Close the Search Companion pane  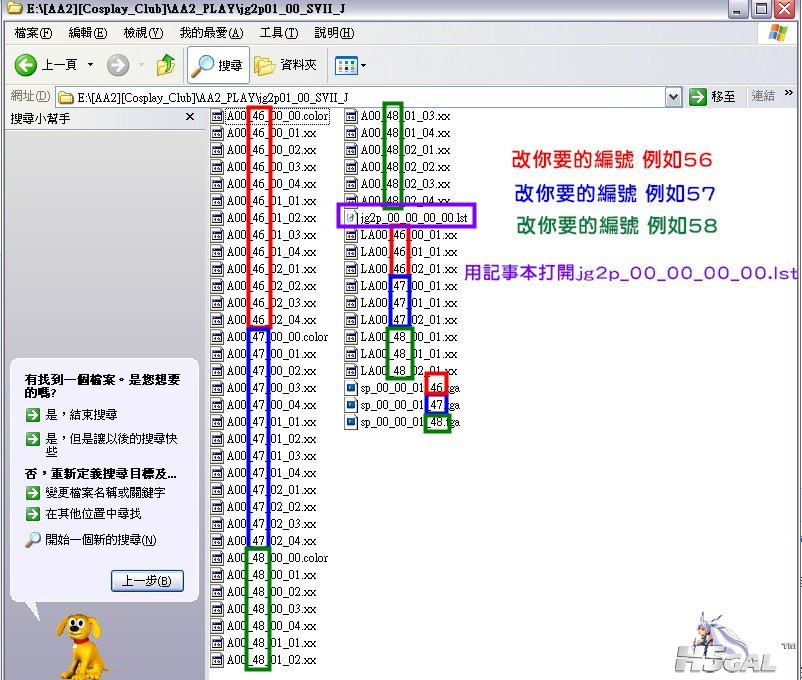point(190,118)
